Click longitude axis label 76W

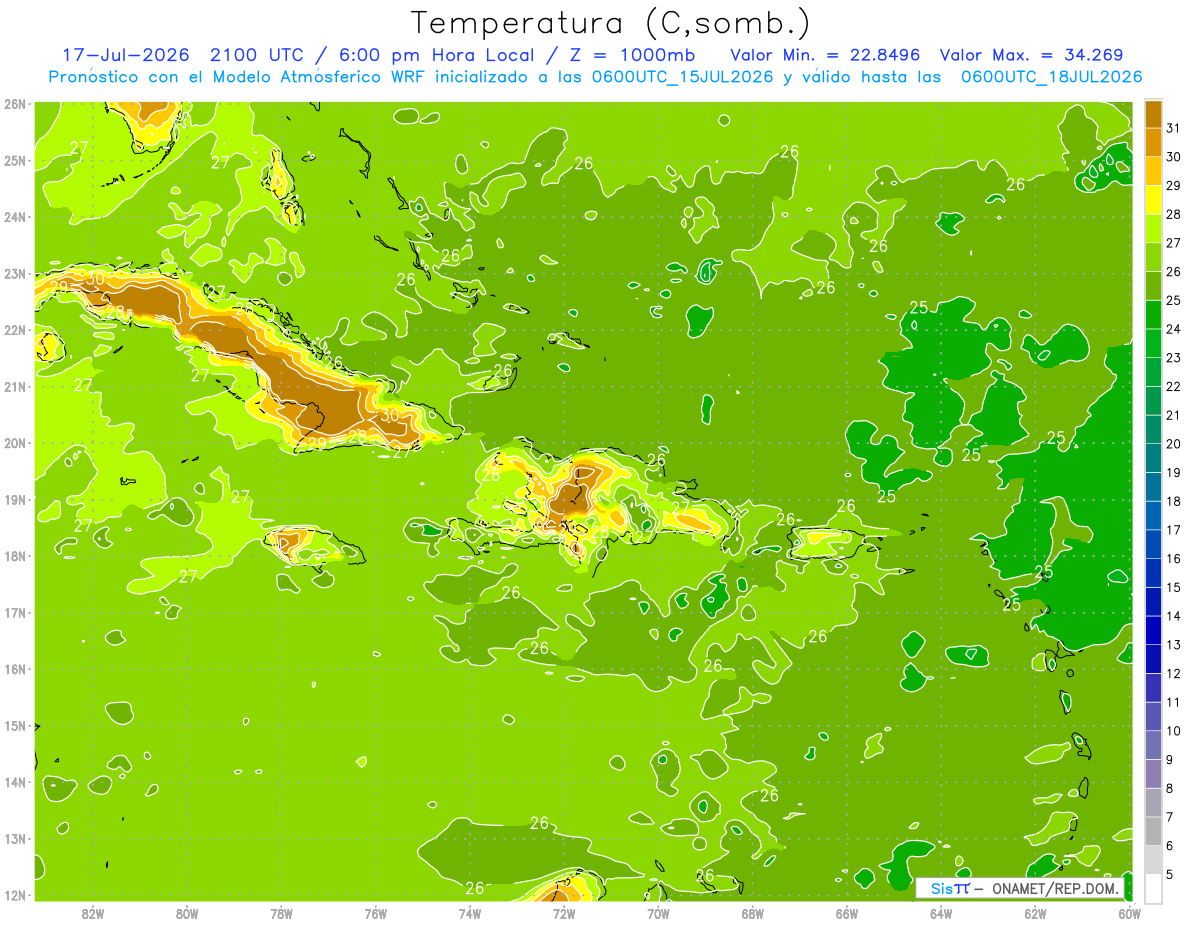pyautogui.click(x=375, y=913)
